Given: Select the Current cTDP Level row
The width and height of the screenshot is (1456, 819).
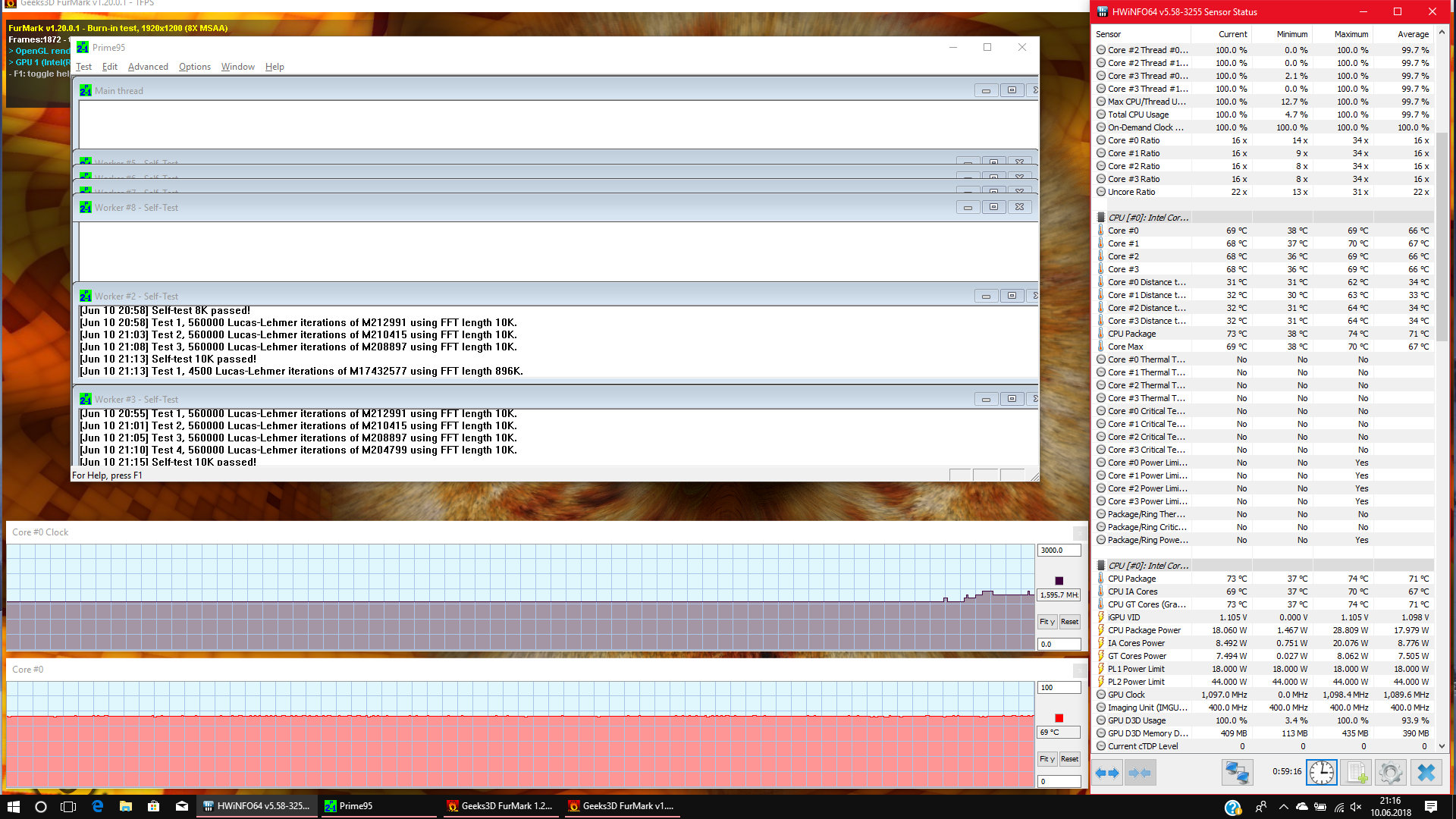Looking at the screenshot, I should click(x=1263, y=746).
